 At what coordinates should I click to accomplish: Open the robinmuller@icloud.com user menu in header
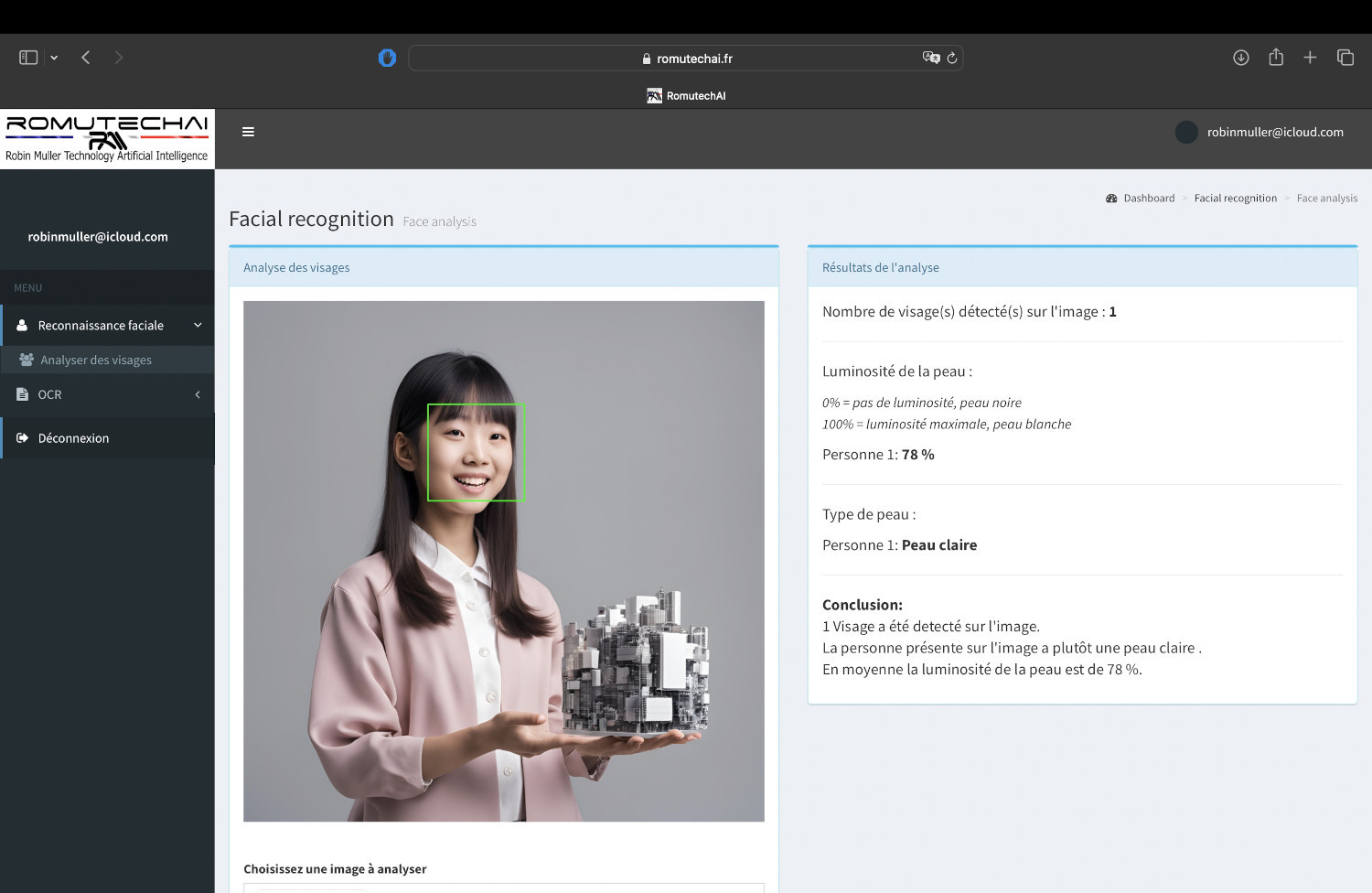click(1260, 133)
